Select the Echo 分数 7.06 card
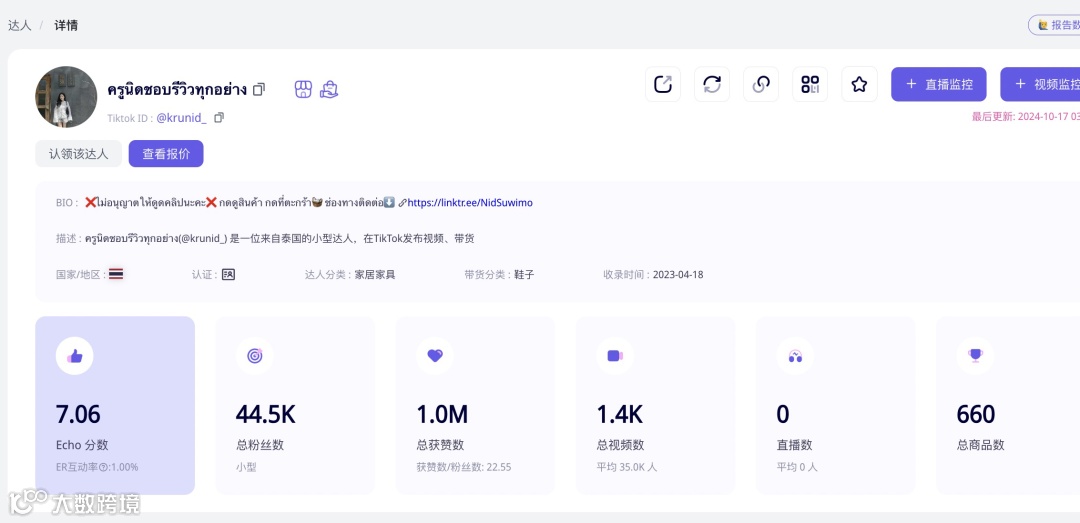The image size is (1080, 523). coord(115,405)
